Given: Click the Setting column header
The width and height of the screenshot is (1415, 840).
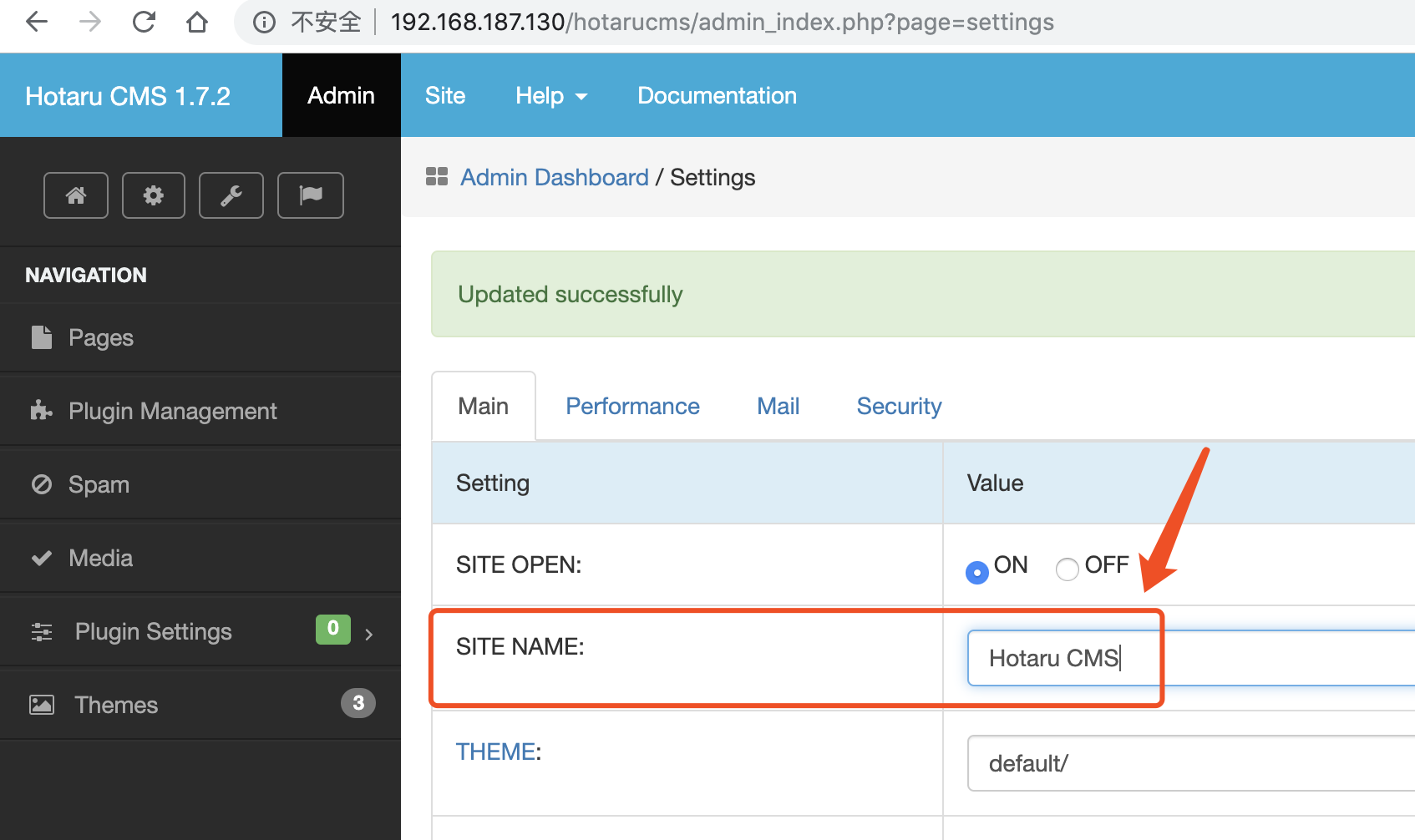Looking at the screenshot, I should [493, 483].
